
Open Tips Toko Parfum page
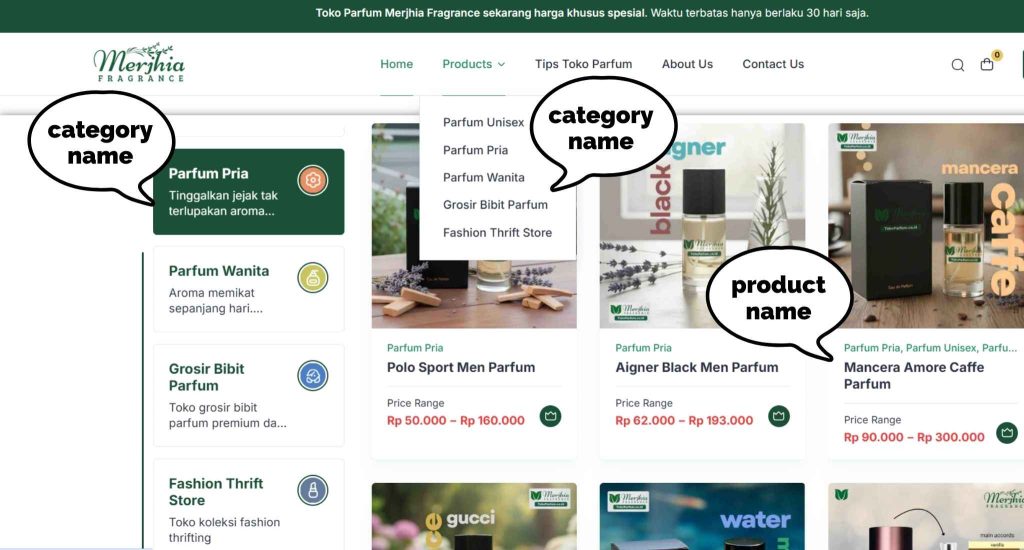[583, 64]
